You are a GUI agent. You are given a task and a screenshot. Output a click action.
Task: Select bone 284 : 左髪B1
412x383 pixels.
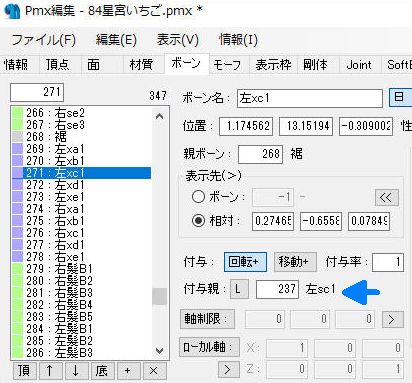point(82,329)
